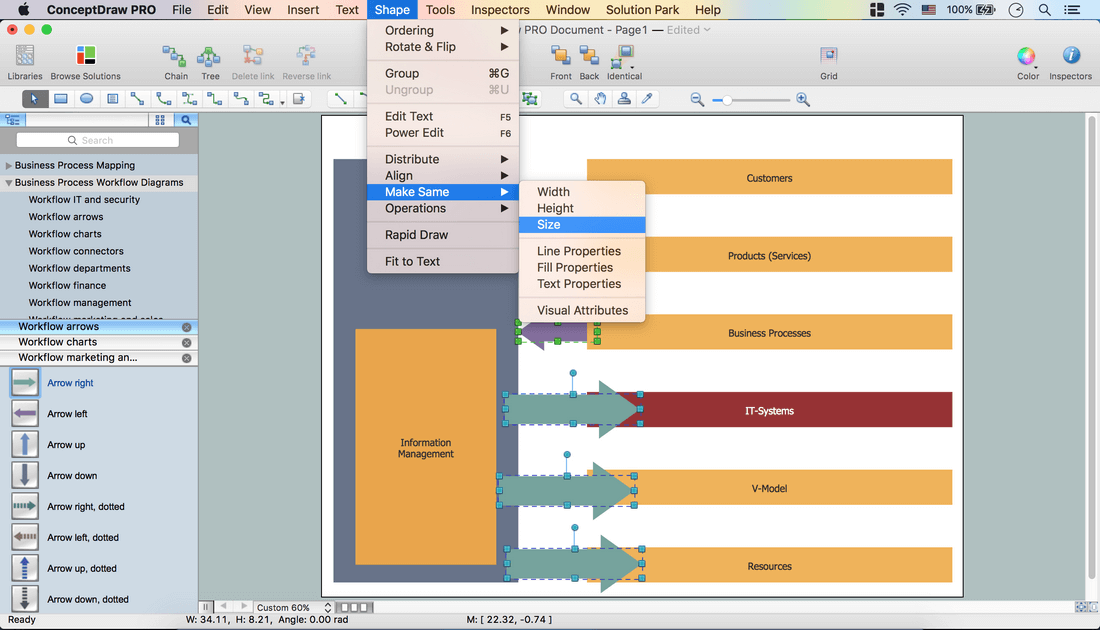1100x630 pixels.
Task: Select the Arc connector tool
Action: click(x=163, y=99)
